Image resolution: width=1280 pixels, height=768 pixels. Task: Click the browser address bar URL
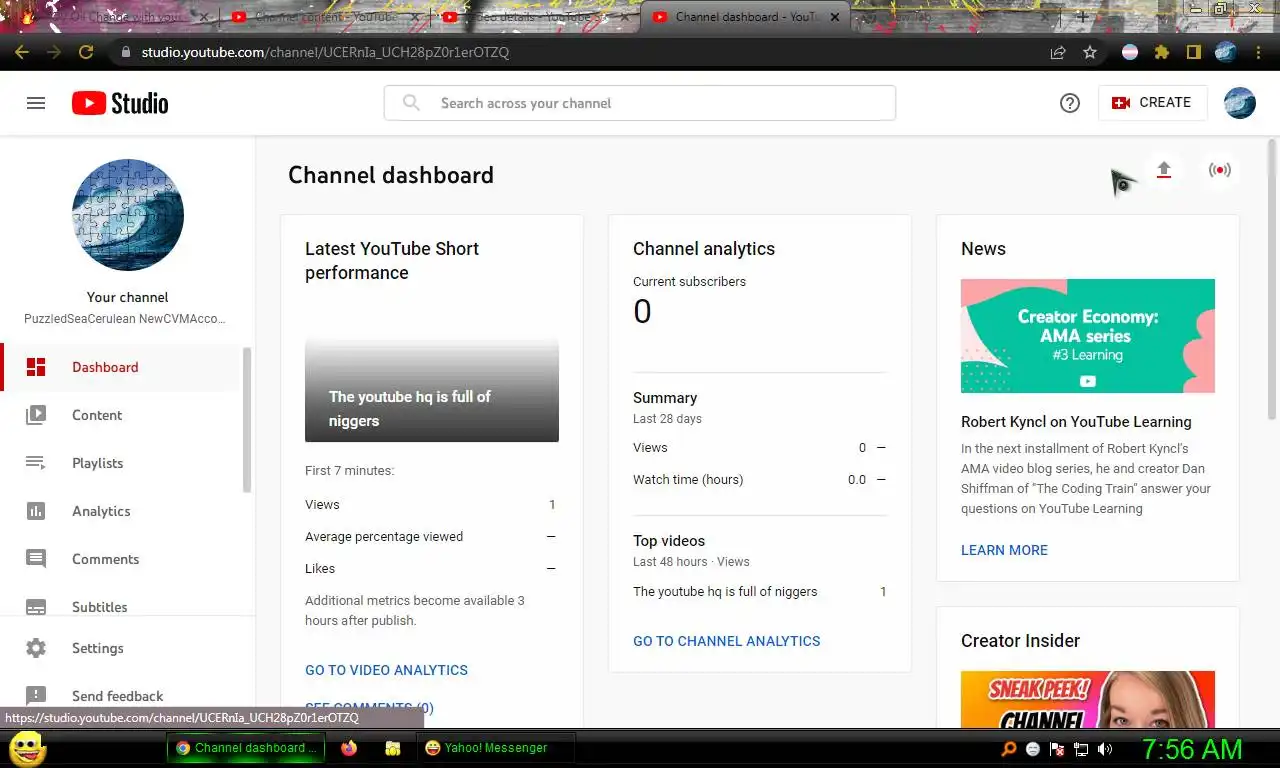click(325, 52)
